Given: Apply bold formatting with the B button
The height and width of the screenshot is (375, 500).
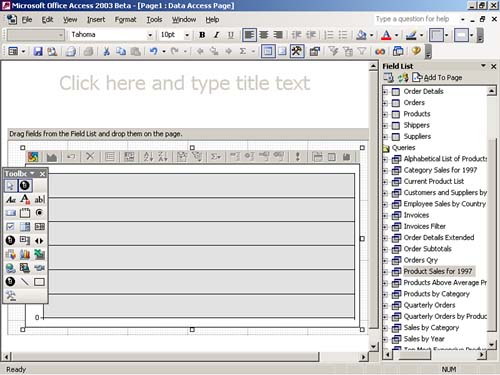Looking at the screenshot, I should [202, 35].
